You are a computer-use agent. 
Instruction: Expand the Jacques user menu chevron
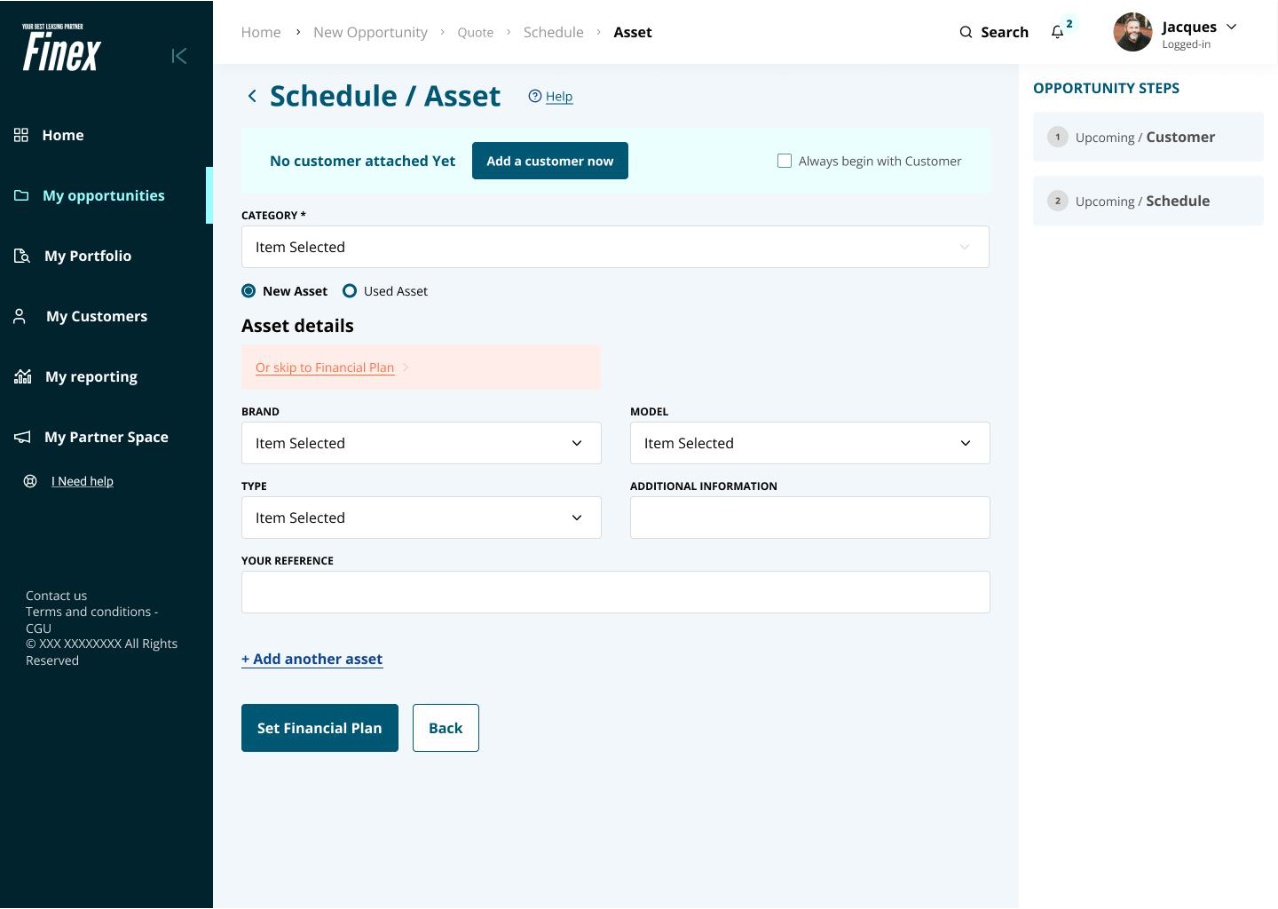(x=1231, y=27)
